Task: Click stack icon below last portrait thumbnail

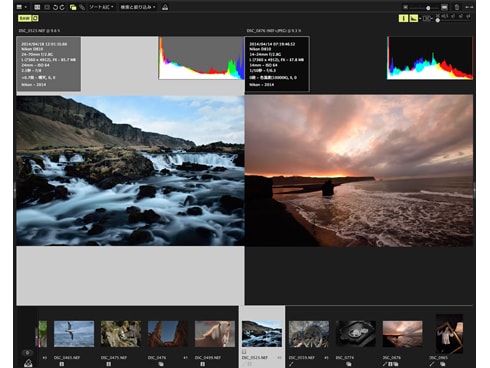Action: coord(443,364)
